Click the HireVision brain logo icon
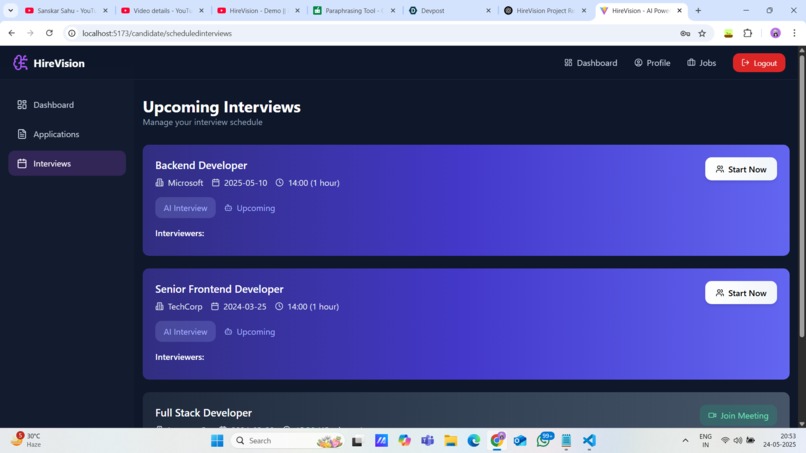Image resolution: width=806 pixels, height=453 pixels. (x=20, y=63)
